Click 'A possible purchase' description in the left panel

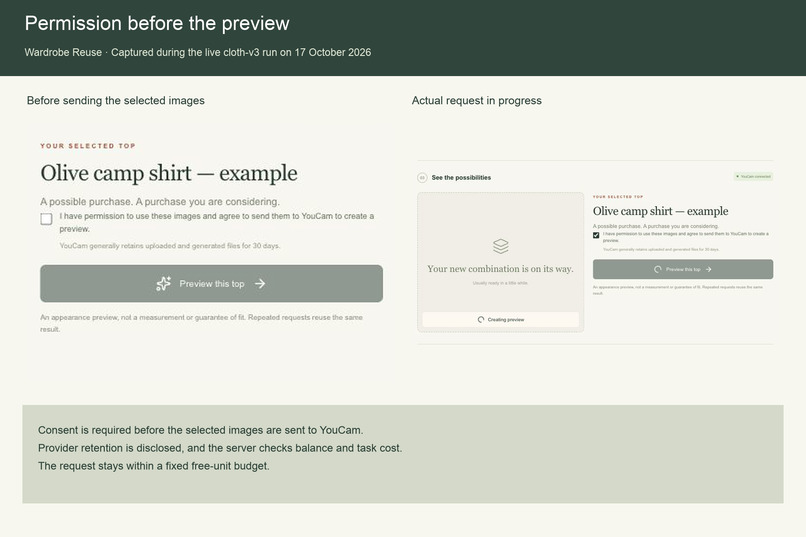point(160,201)
